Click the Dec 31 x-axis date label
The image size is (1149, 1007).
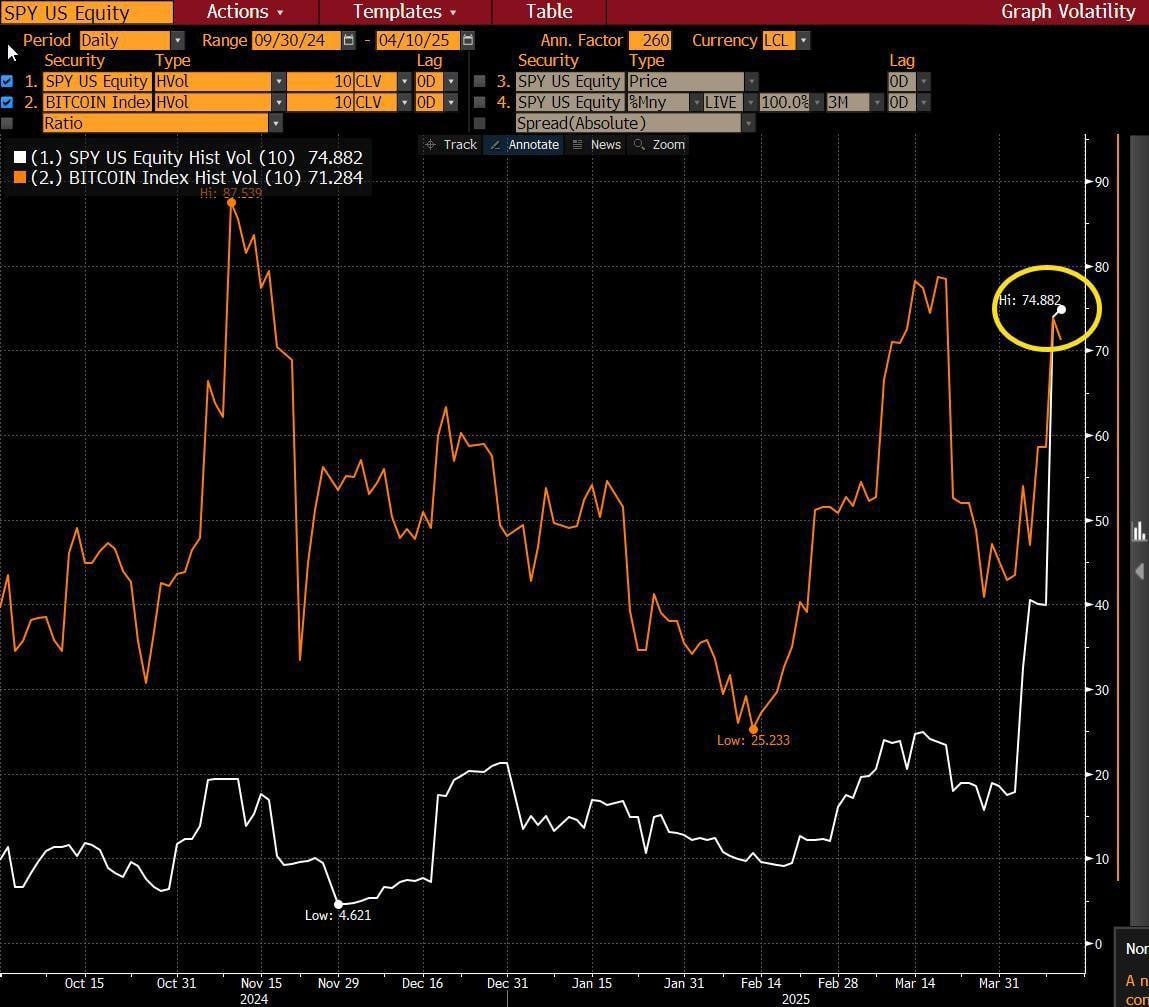pos(507,983)
